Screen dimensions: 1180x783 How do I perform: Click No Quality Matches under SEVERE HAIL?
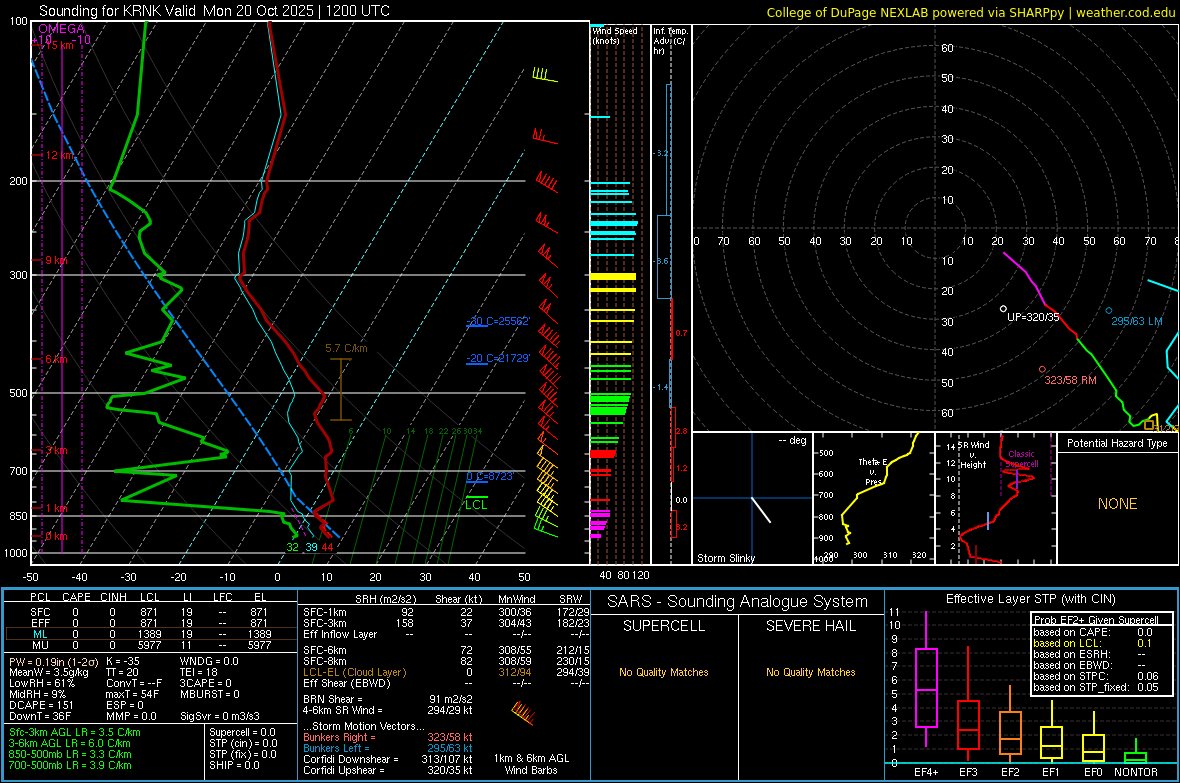click(x=810, y=672)
